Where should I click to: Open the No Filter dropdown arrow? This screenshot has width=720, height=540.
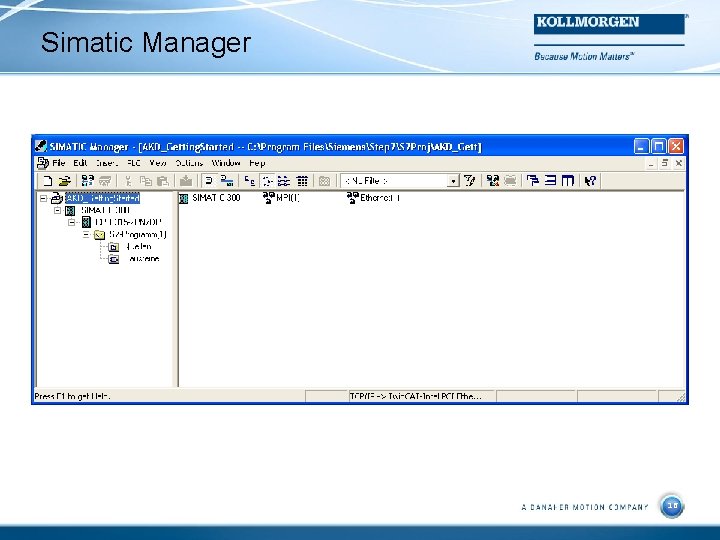pos(453,181)
